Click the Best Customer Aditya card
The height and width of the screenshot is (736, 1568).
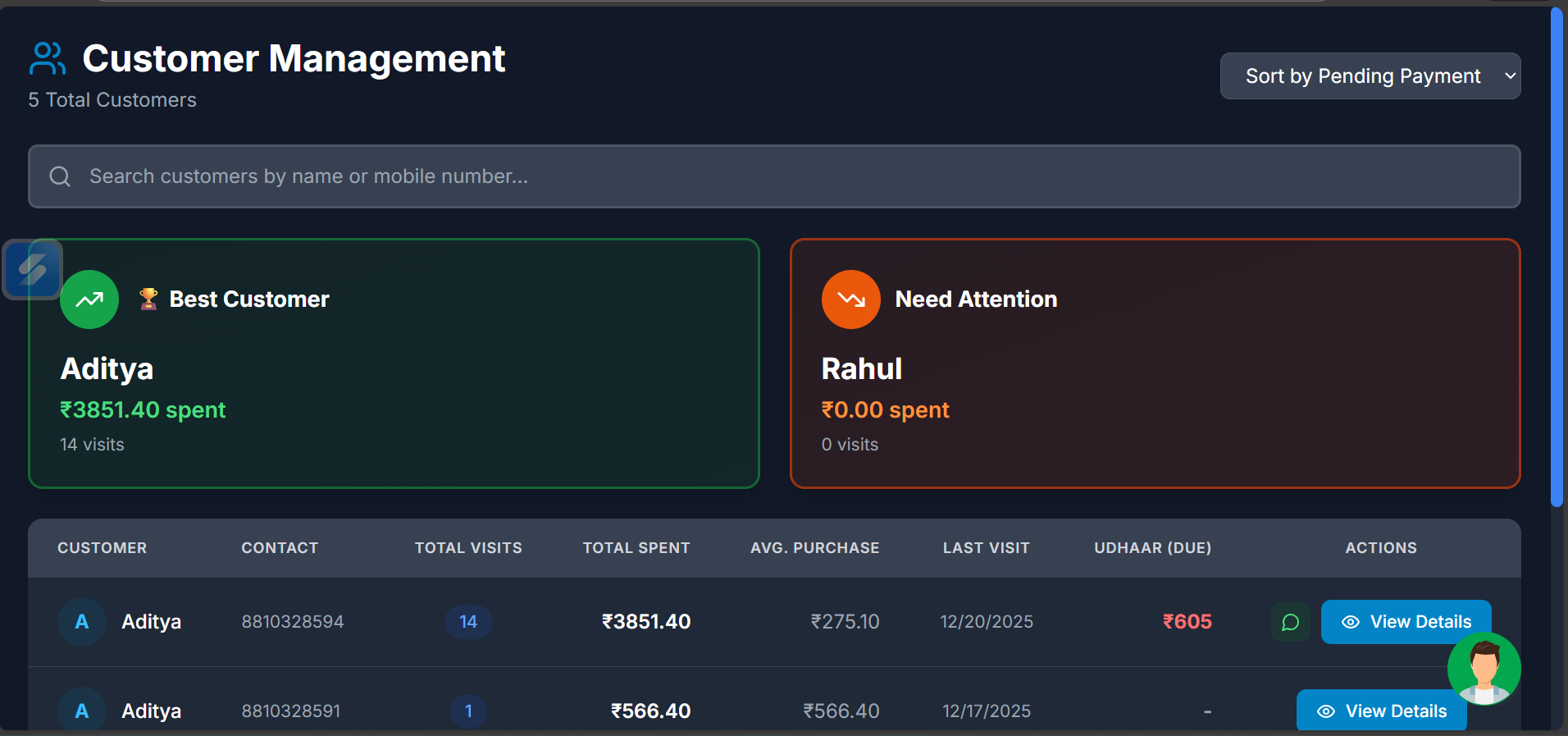point(394,386)
